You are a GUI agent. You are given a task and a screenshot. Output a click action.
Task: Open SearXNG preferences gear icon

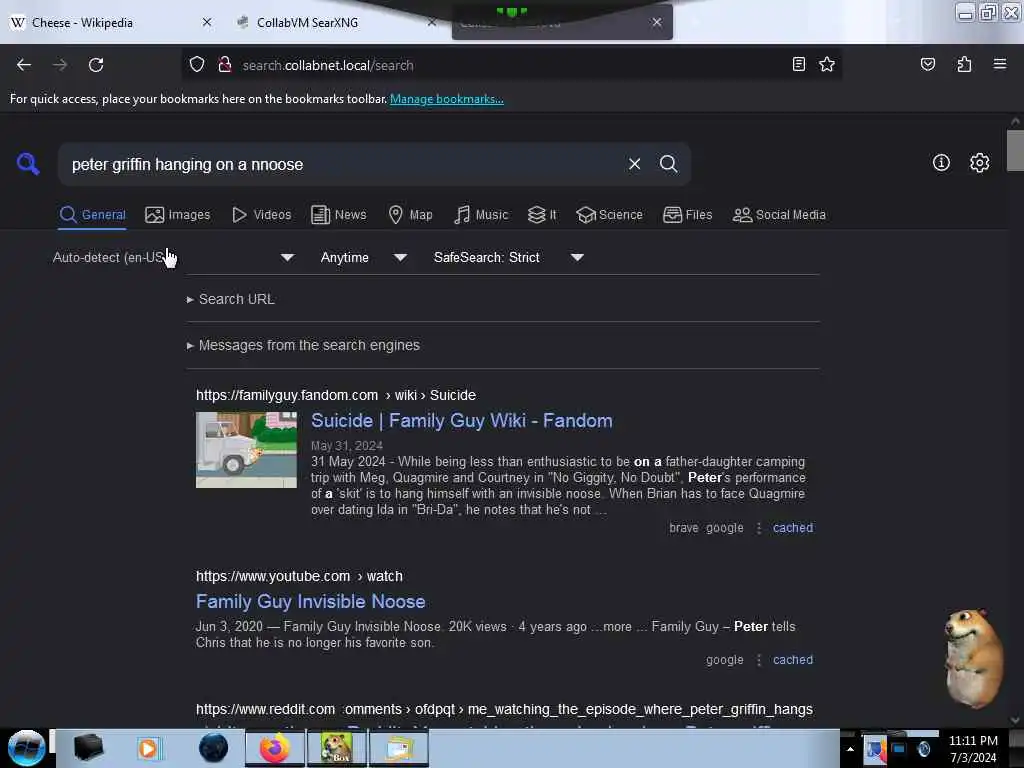(979, 163)
